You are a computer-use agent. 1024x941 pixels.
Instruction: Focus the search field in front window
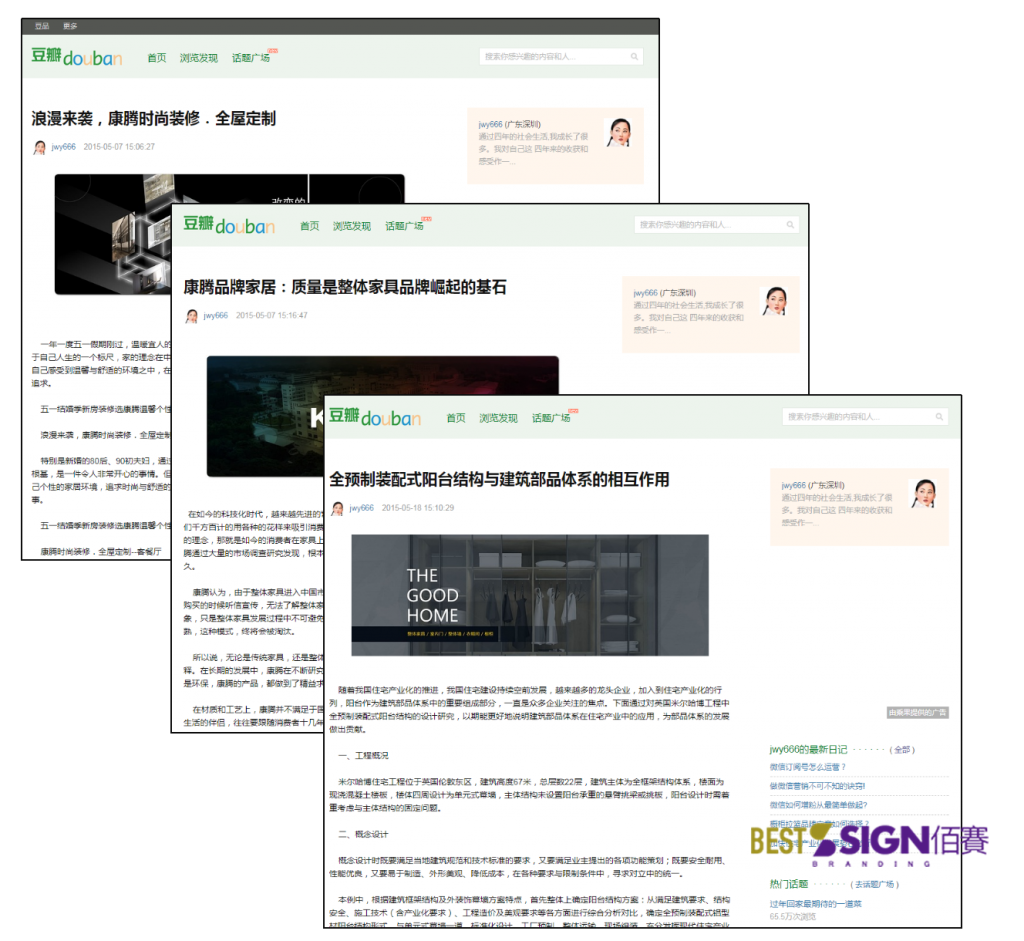[865, 417]
